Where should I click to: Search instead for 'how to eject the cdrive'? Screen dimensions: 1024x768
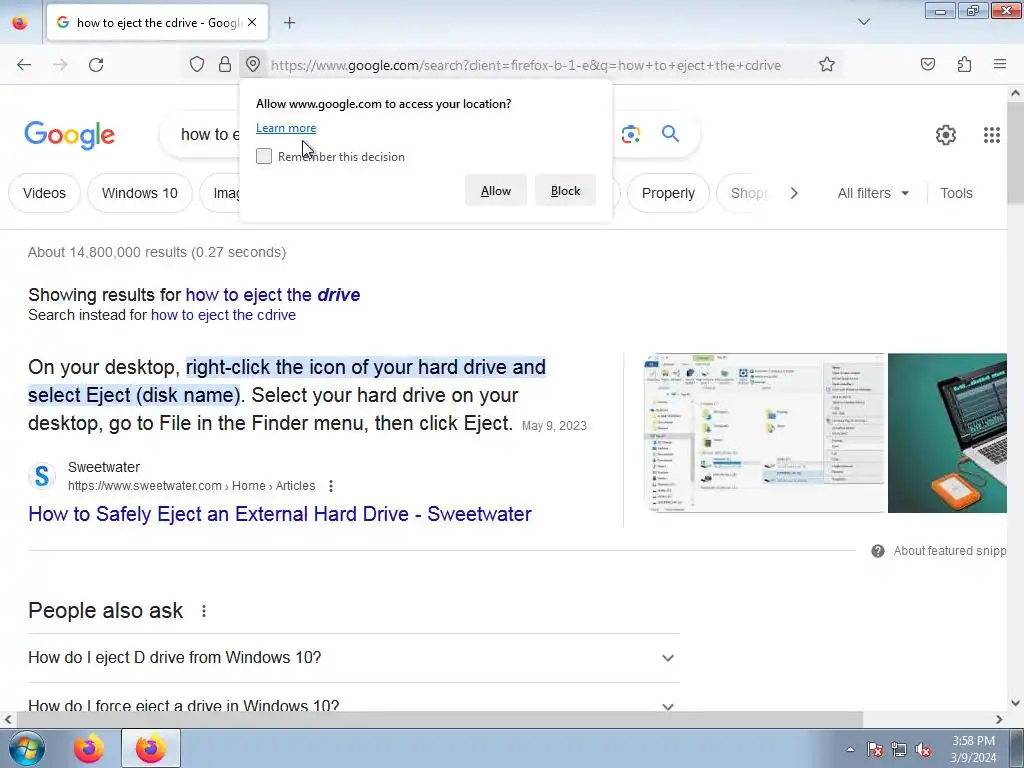pos(223,315)
